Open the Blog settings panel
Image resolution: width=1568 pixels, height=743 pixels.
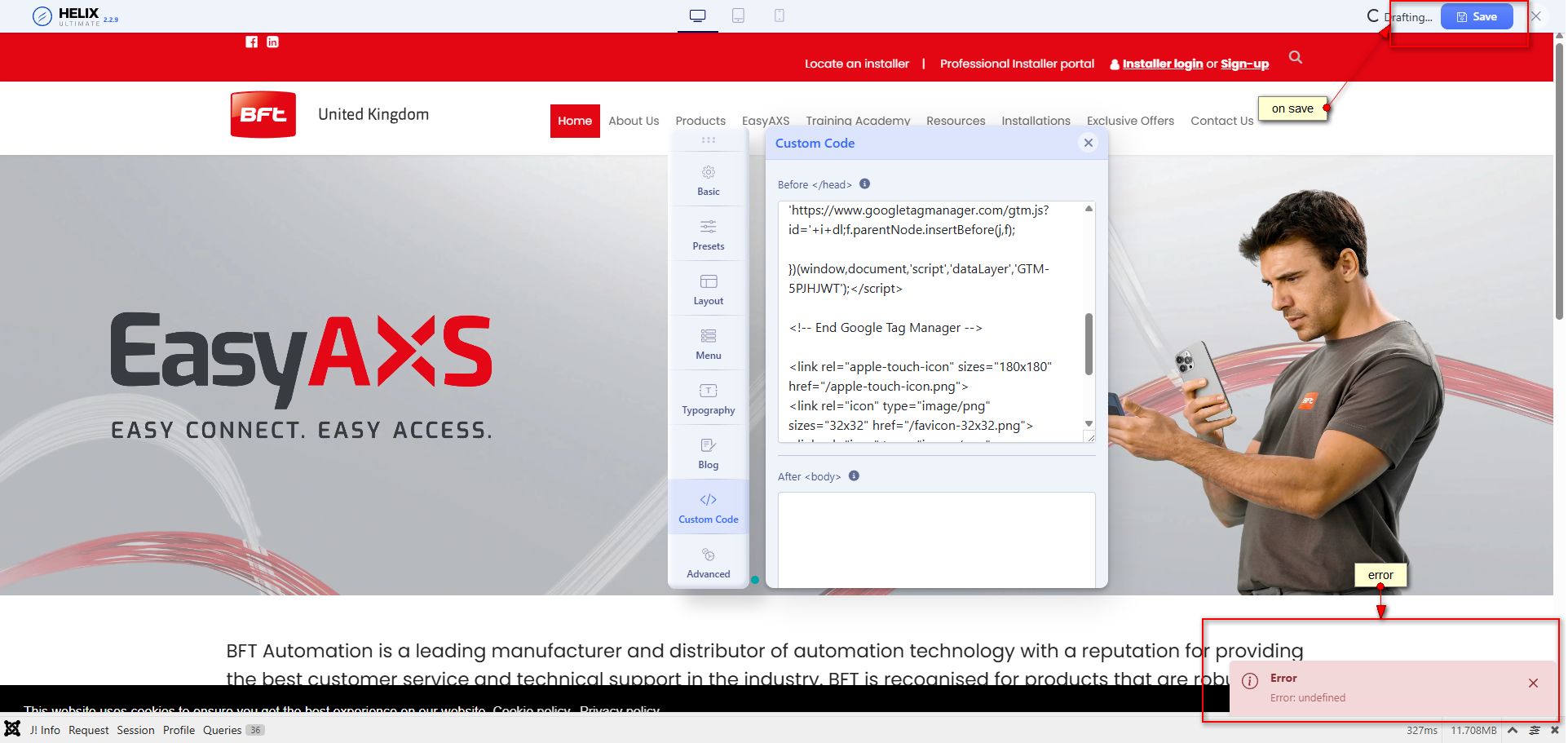709,453
